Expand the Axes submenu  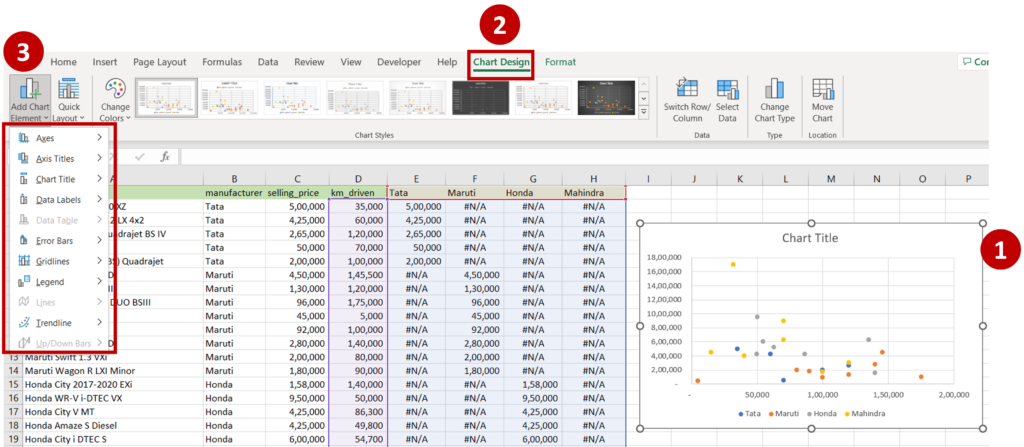(60, 138)
